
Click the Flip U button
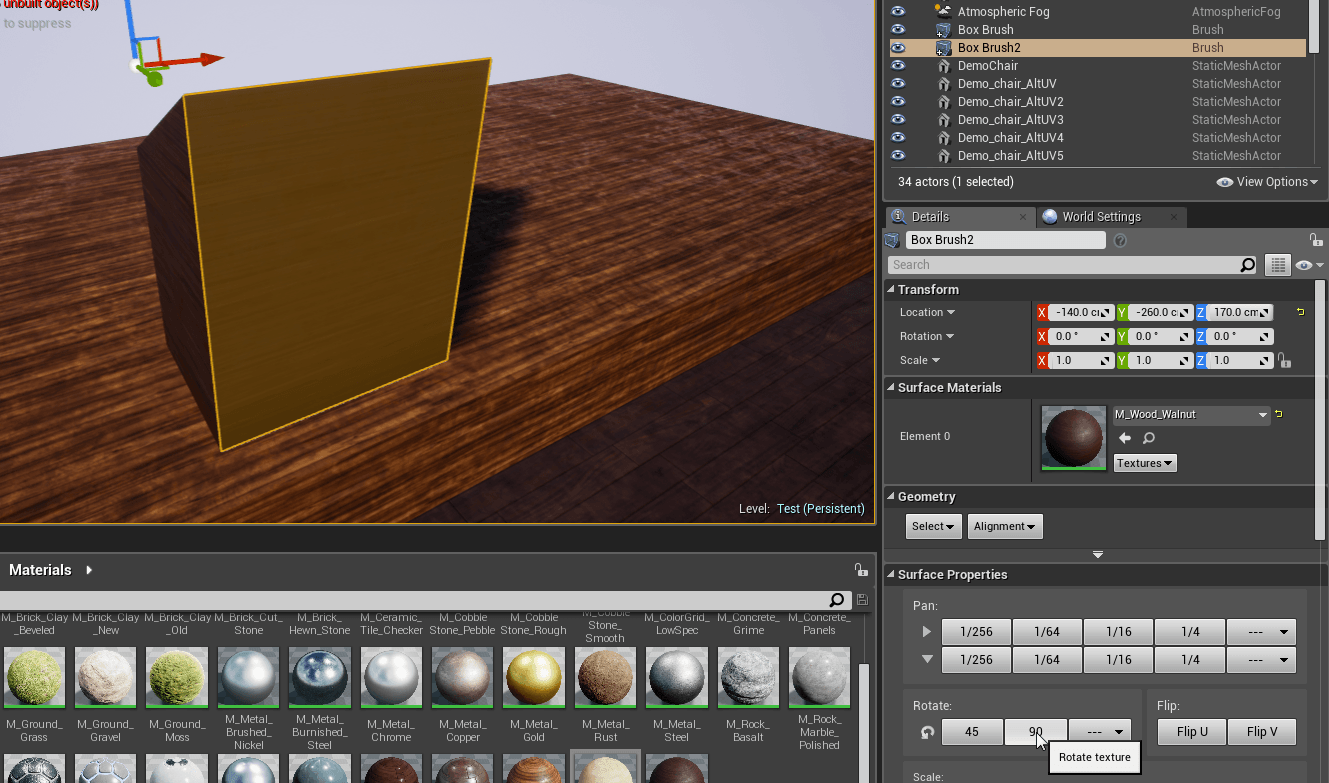[x=1192, y=732]
